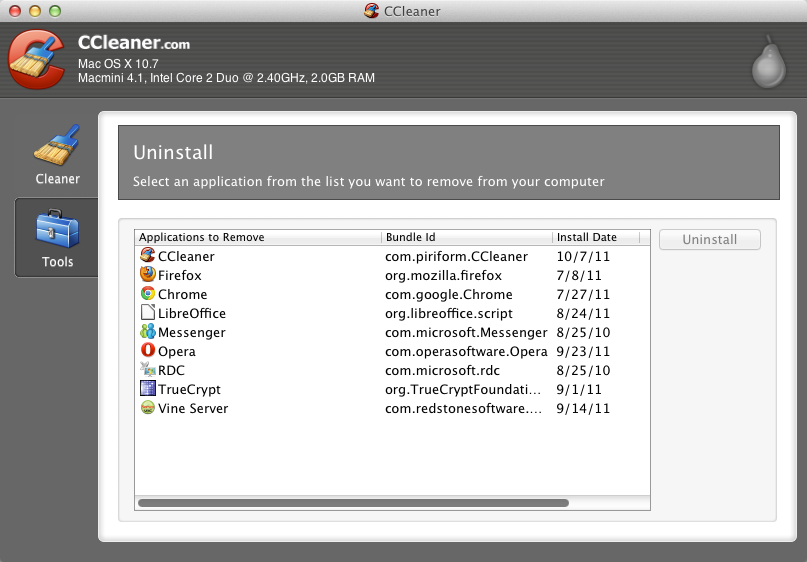Sort list by Install Date column

[x=600, y=238]
